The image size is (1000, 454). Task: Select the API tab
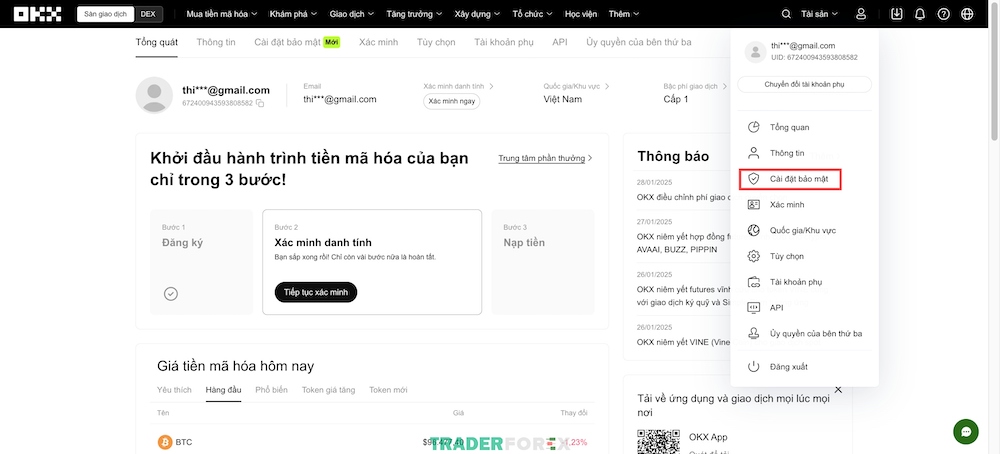point(560,42)
